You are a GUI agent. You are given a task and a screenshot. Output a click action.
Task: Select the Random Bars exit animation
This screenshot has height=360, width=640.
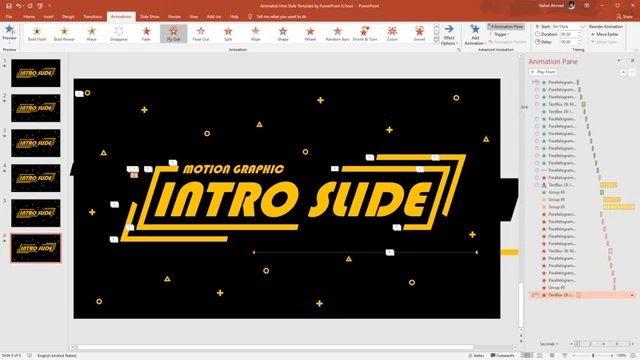pos(338,33)
